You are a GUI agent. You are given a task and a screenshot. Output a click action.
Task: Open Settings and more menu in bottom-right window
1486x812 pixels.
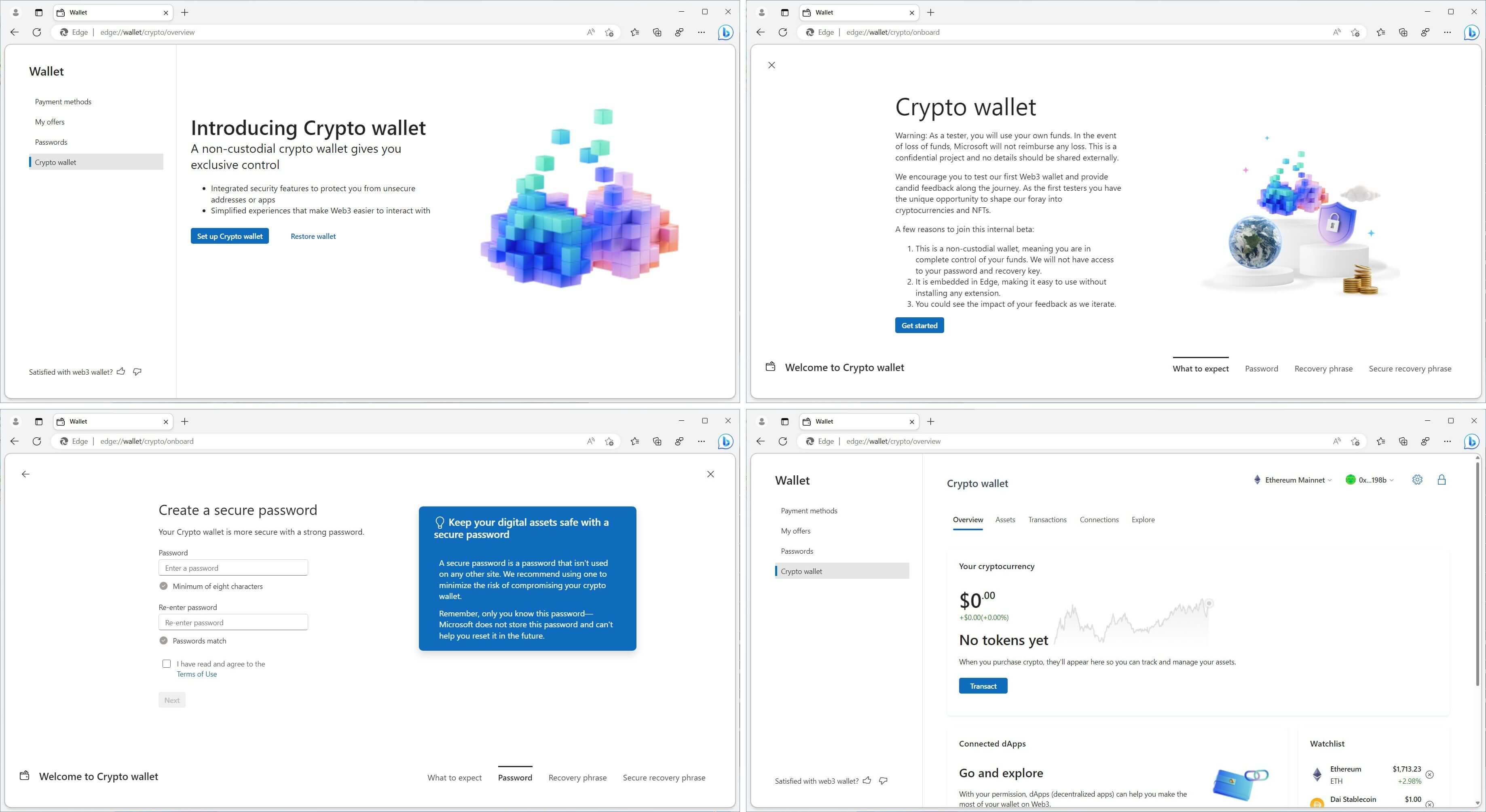tap(1447, 441)
